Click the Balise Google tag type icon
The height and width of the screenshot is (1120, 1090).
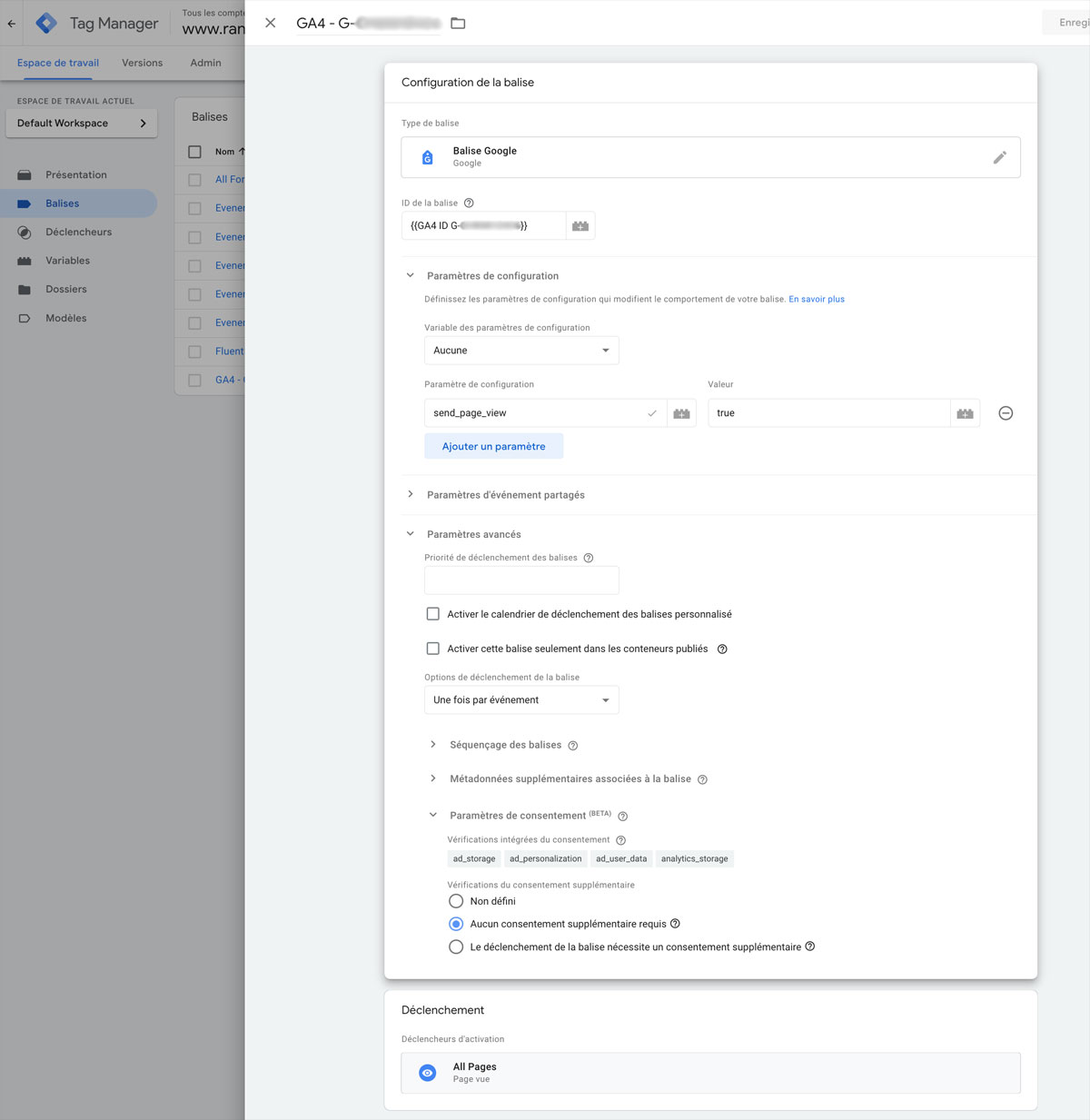pos(428,157)
